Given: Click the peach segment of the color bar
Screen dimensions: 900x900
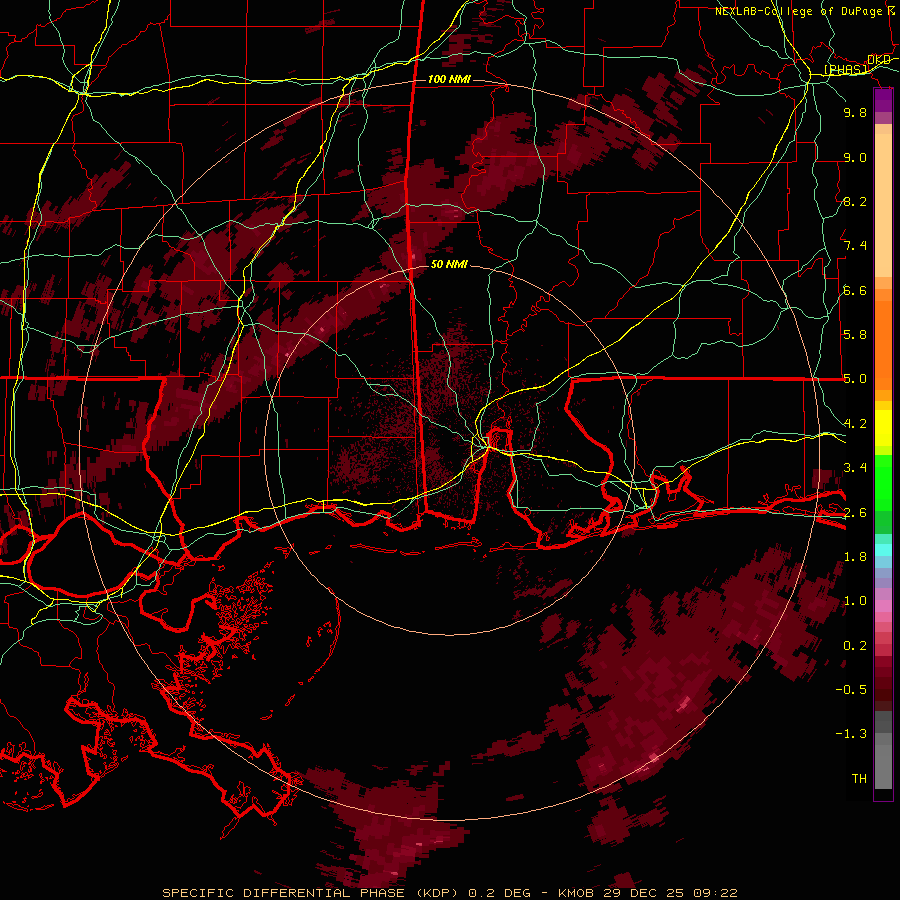Looking at the screenshot, I should click(x=883, y=205).
